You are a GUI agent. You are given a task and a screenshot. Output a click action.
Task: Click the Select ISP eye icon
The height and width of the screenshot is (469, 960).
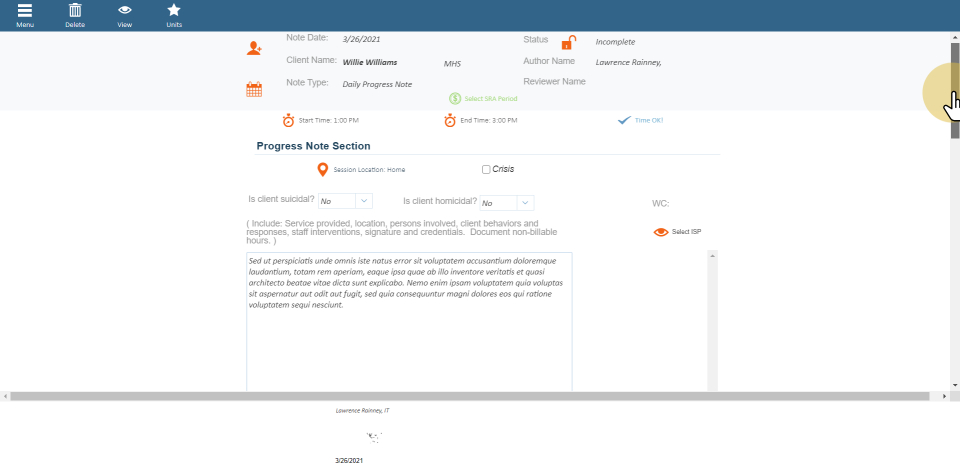[660, 232]
